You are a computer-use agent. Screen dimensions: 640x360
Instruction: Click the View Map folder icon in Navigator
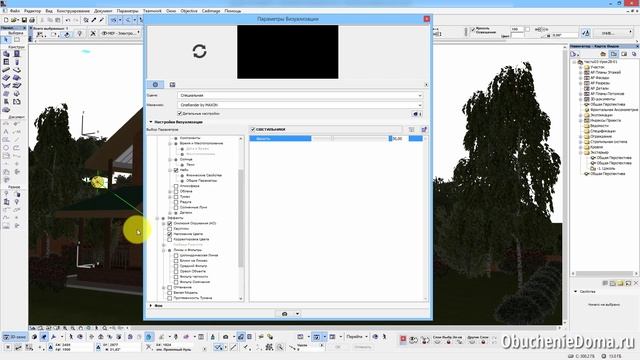pos(613,54)
